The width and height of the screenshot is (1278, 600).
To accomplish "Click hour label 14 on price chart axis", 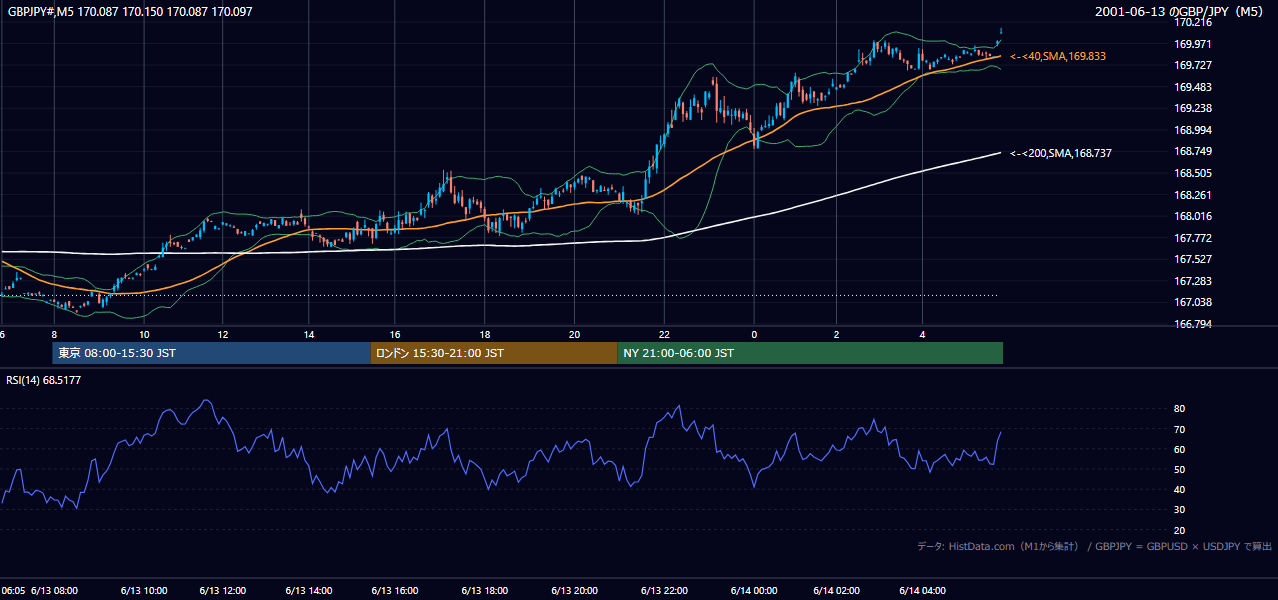I will (x=309, y=334).
